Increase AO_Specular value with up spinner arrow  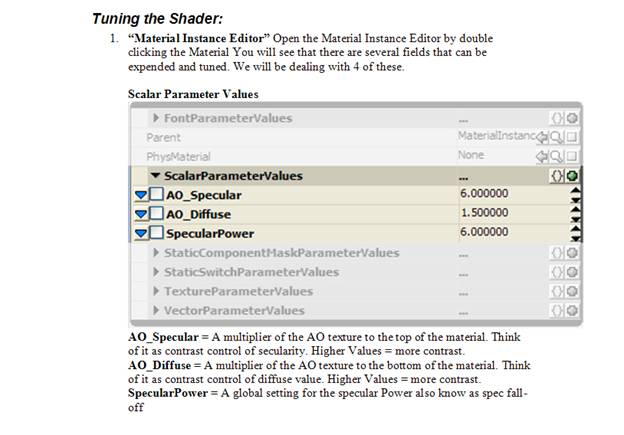point(575,190)
